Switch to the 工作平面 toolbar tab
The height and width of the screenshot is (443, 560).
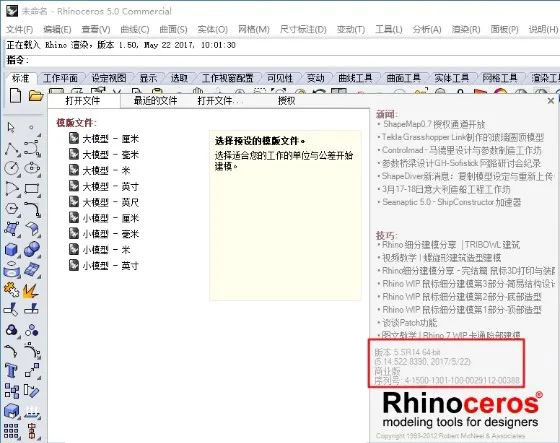(x=61, y=78)
